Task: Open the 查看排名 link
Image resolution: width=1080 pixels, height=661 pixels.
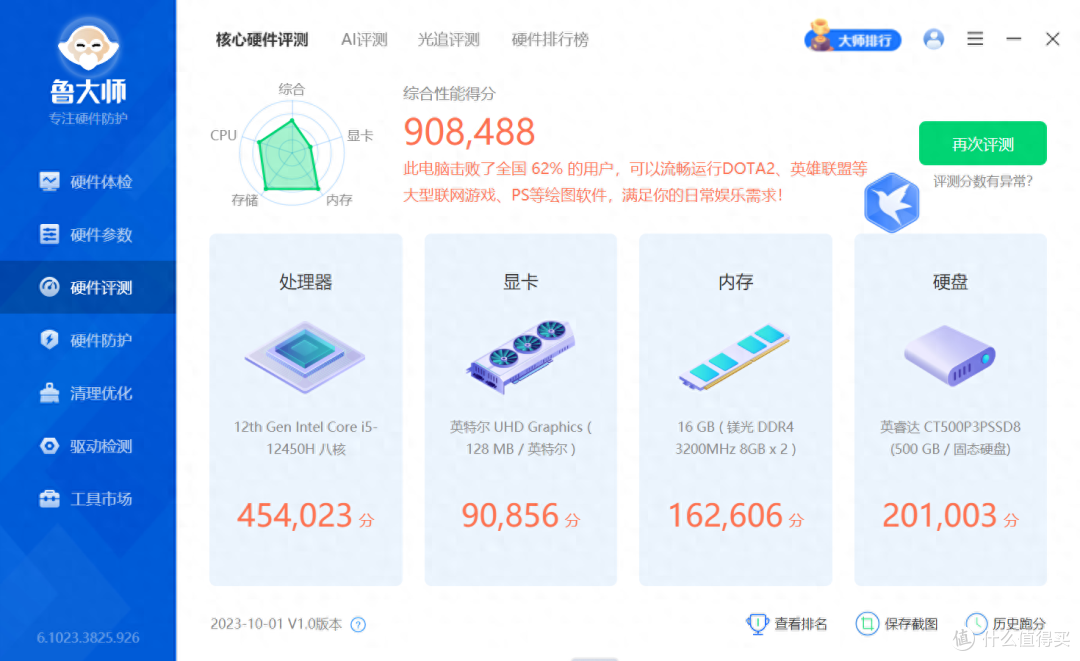Action: (801, 624)
